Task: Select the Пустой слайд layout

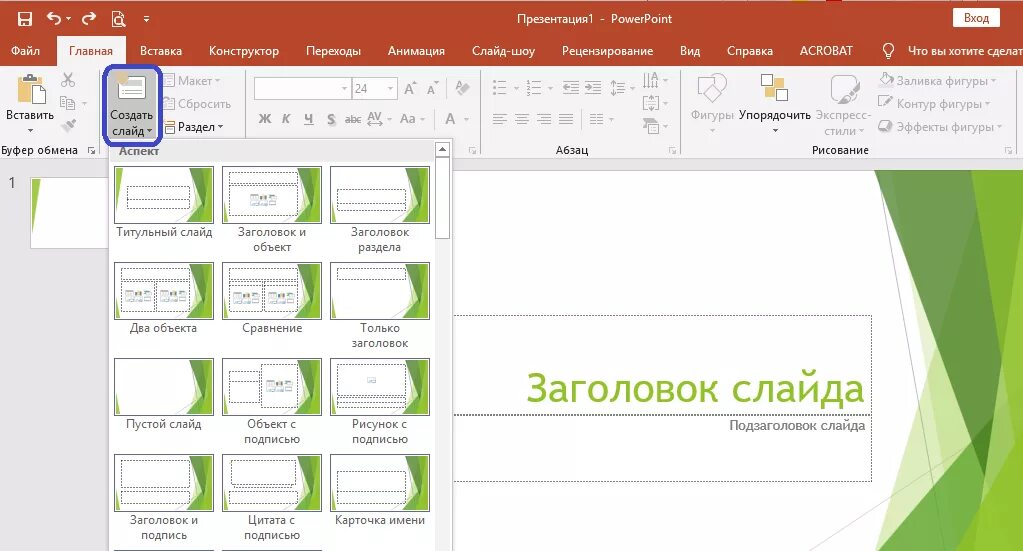Action: 164,395
